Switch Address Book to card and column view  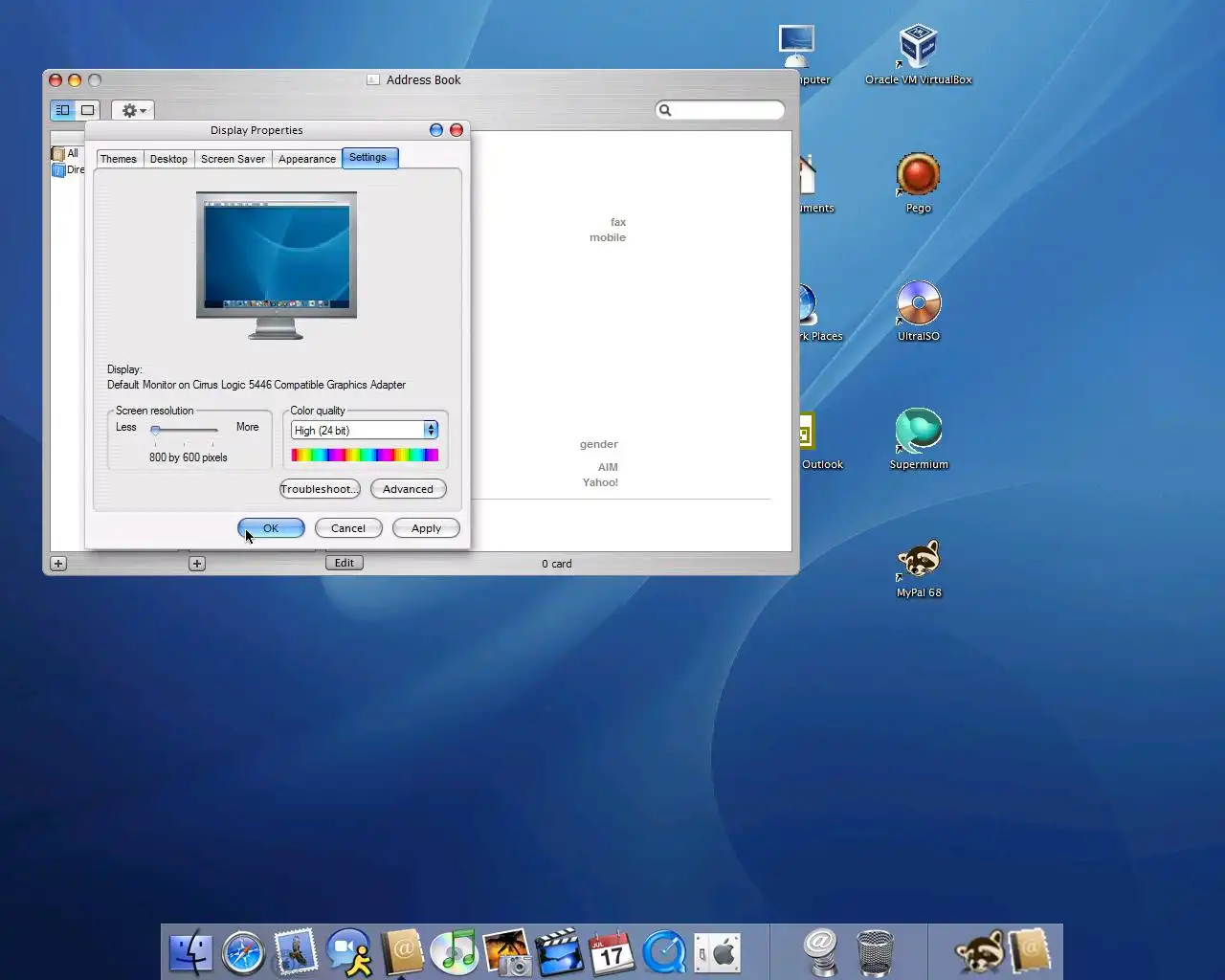pyautogui.click(x=62, y=110)
